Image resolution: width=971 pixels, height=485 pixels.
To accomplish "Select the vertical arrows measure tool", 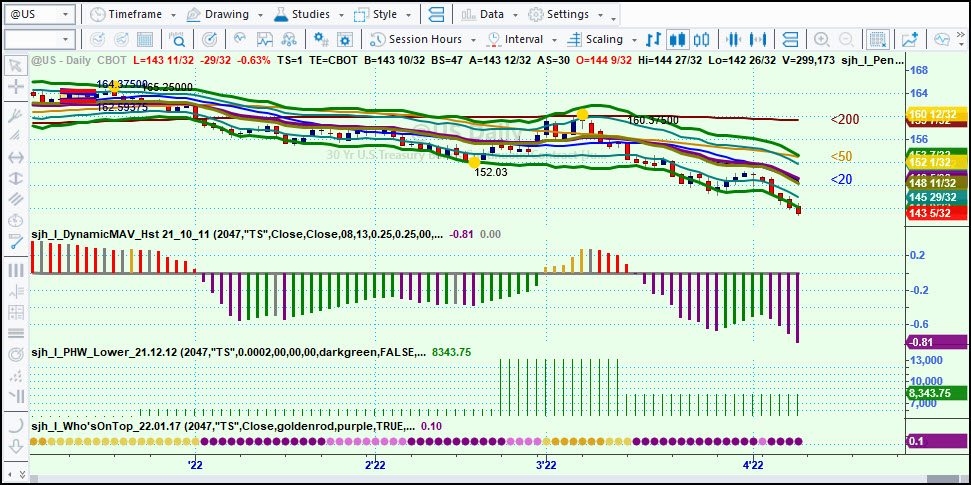I will tap(16, 178).
